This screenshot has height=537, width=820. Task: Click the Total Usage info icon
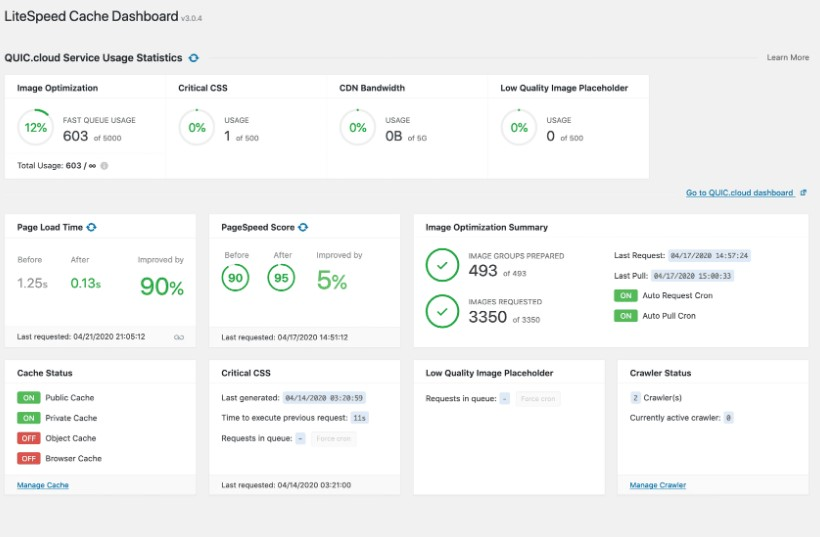[x=104, y=166]
